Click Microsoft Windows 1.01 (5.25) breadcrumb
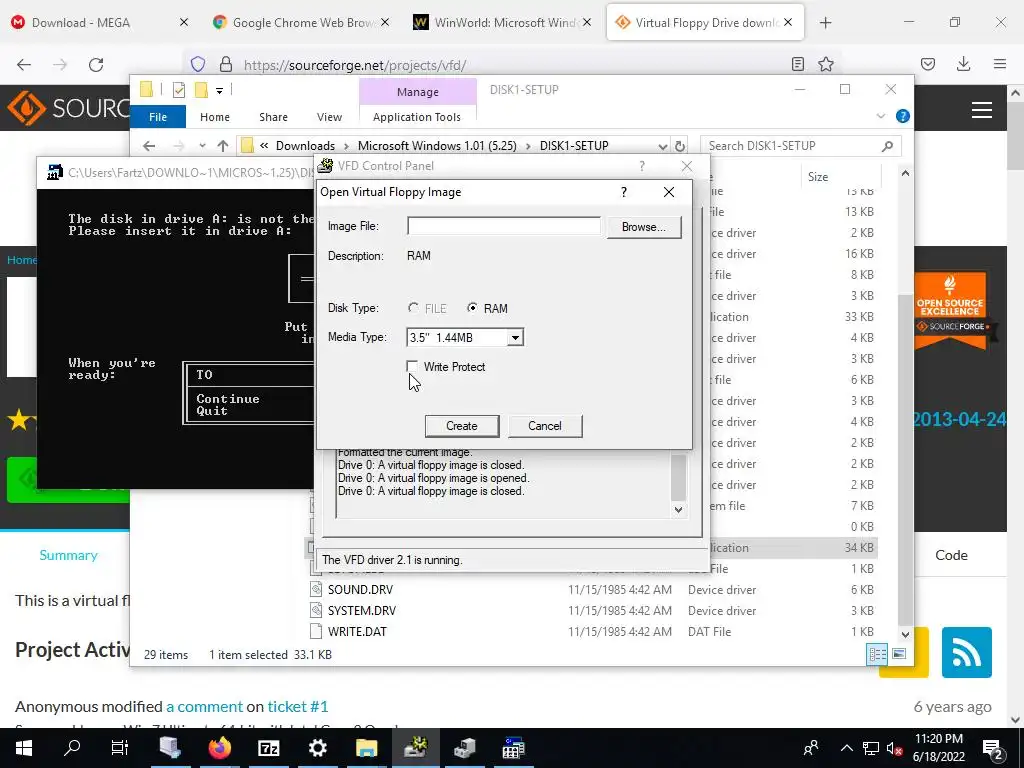This screenshot has width=1024, height=768. pyautogui.click(x=437, y=146)
